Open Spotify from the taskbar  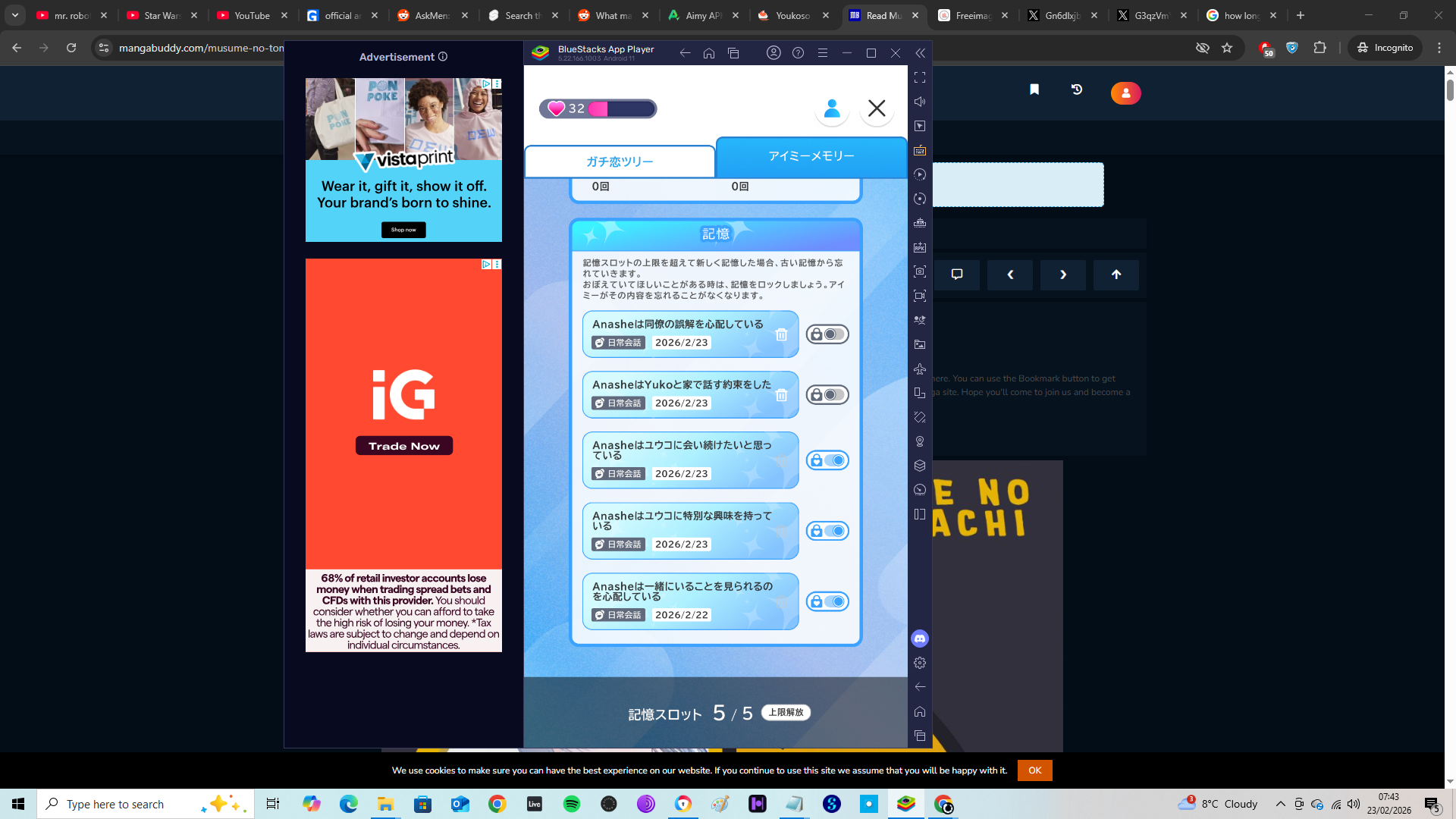[x=572, y=804]
